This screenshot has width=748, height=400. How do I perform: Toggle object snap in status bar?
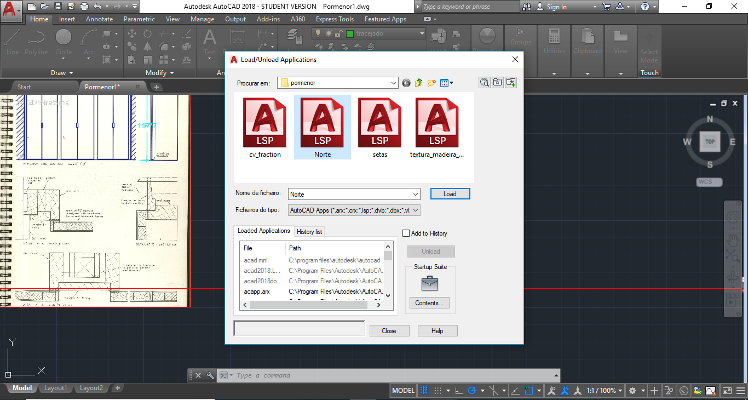pyautogui.click(x=529, y=390)
